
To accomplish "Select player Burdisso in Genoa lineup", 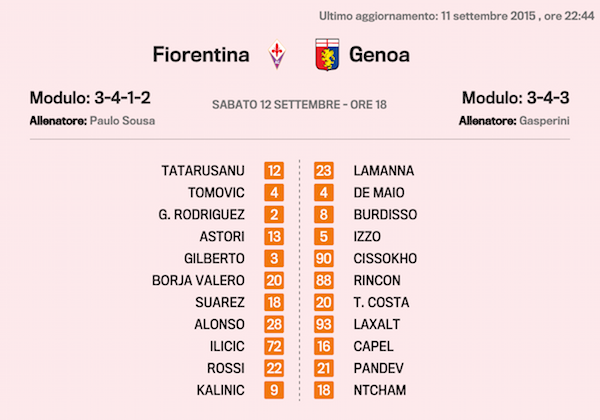I will [x=385, y=214].
